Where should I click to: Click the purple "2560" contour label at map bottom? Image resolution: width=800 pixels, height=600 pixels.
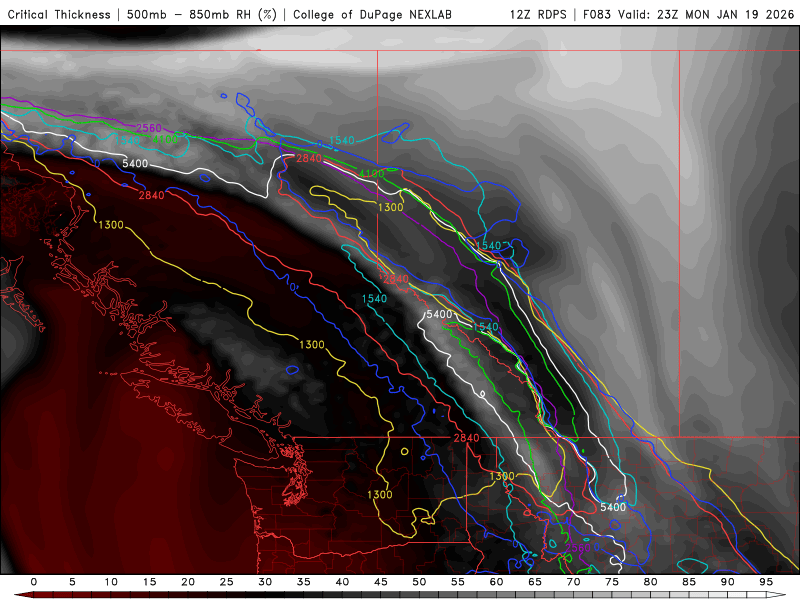pyautogui.click(x=578, y=548)
